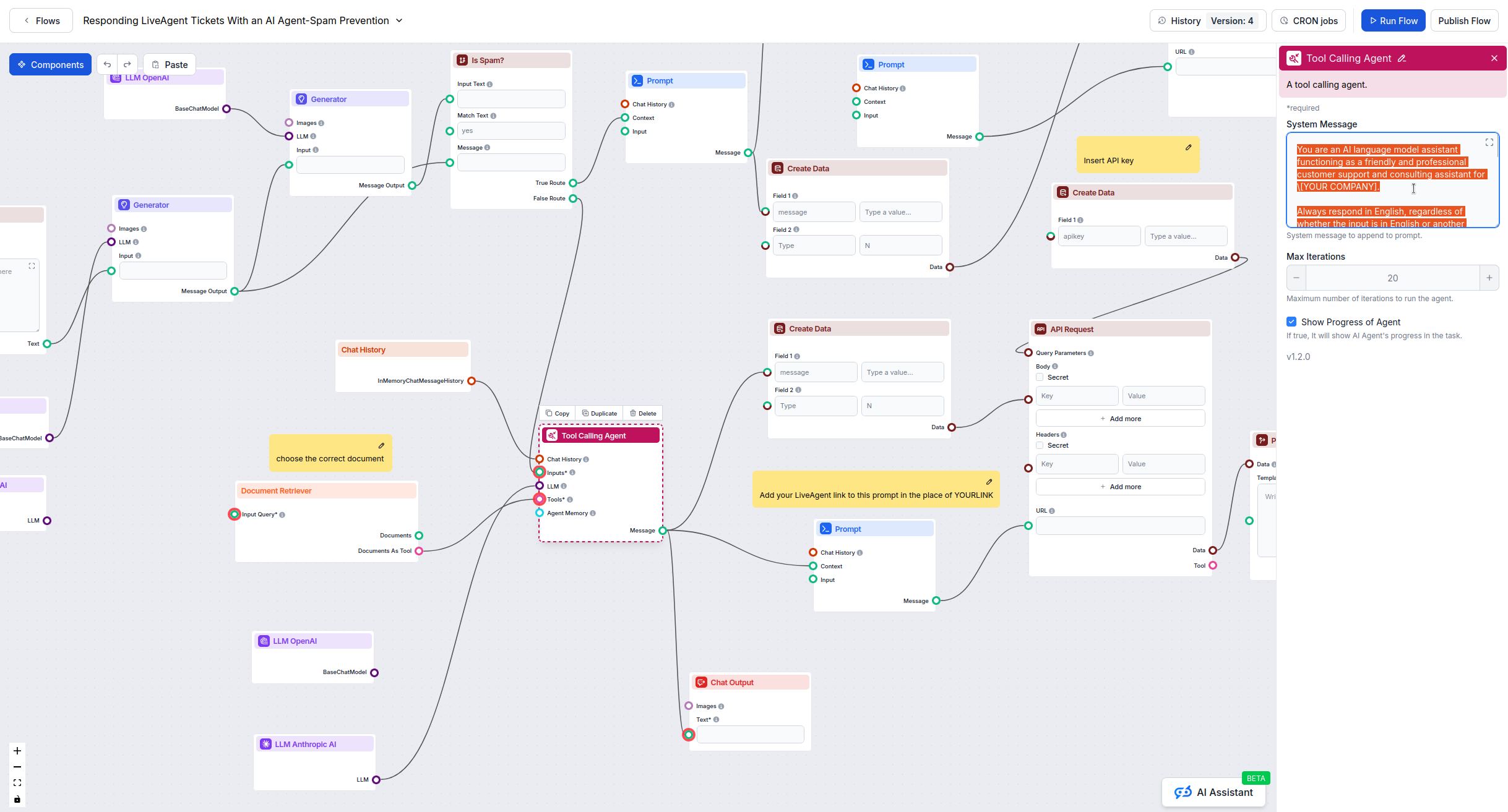
Task: Toggle the canvas lock icon
Action: pos(17,799)
